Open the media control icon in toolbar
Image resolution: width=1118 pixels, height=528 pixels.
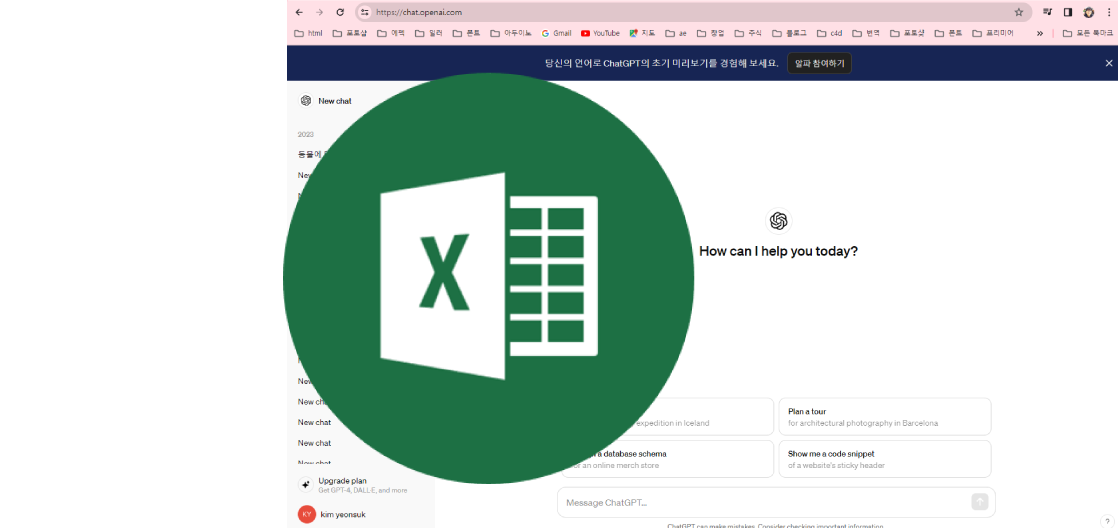1047,12
